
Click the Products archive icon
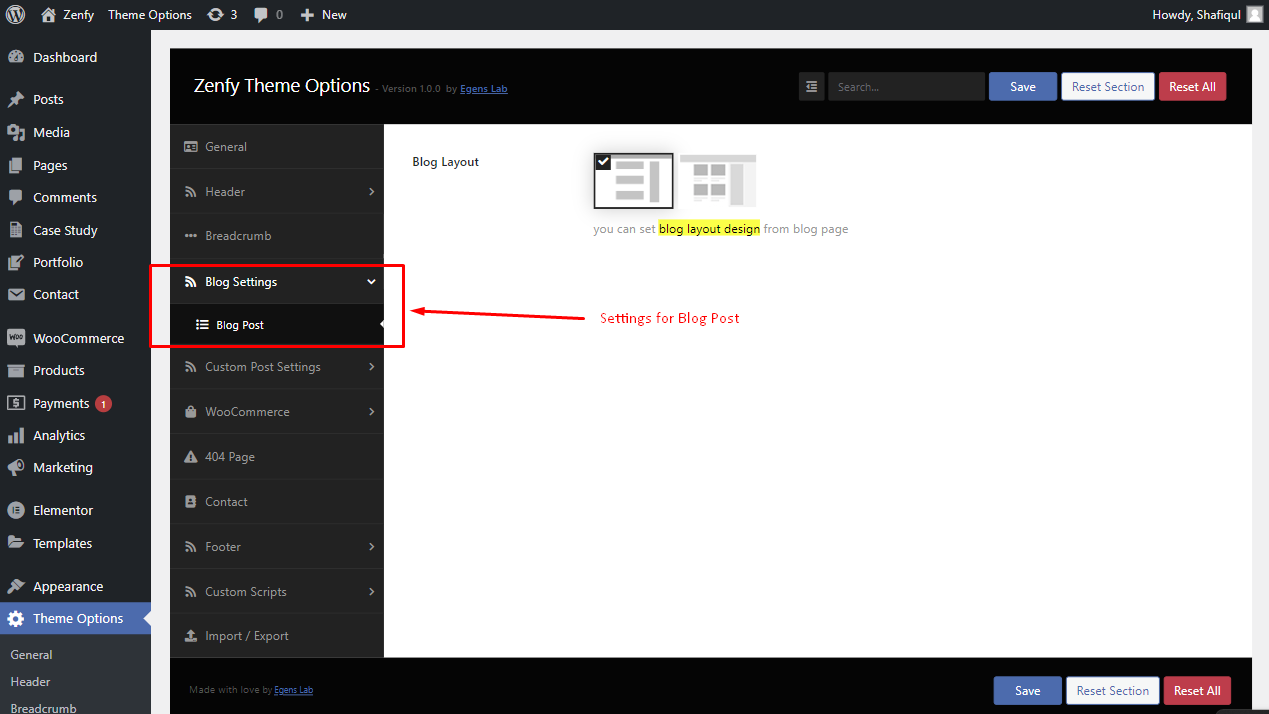pos(16,370)
